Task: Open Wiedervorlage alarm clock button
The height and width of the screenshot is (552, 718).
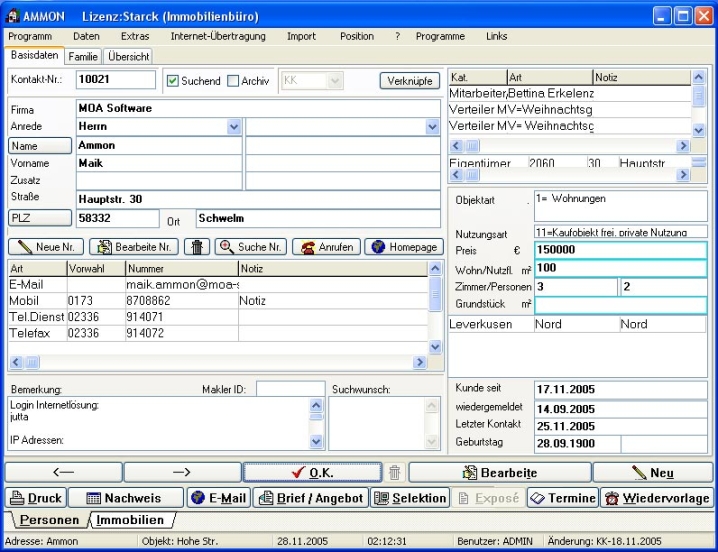Action: (657, 497)
